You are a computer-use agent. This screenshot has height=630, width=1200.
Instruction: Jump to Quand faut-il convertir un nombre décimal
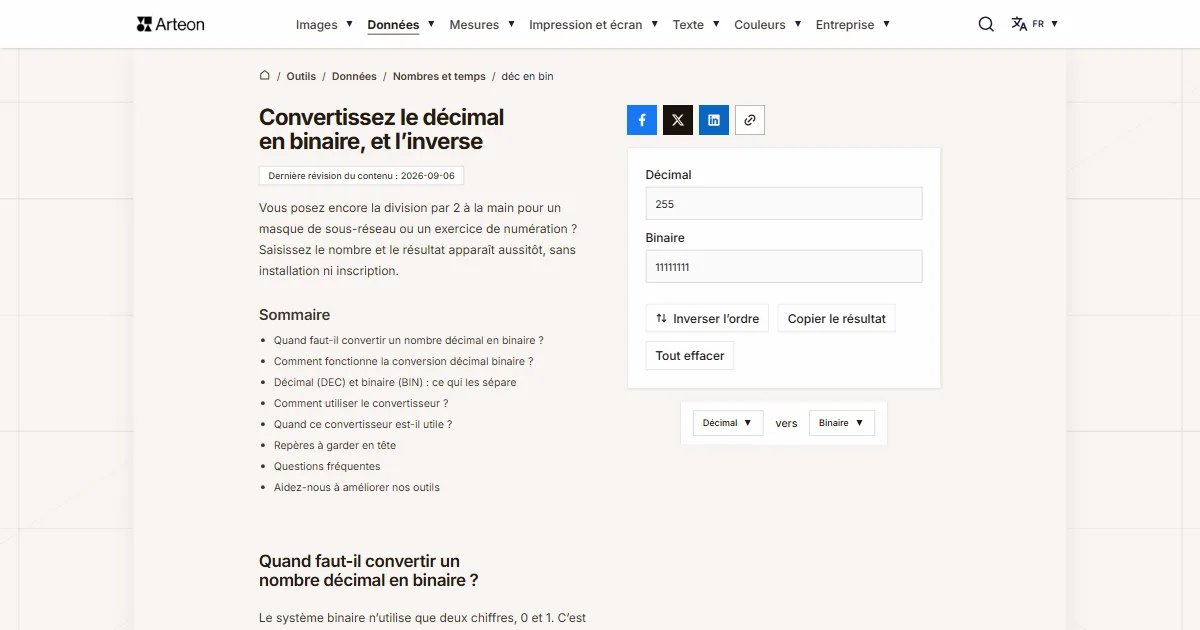(409, 341)
